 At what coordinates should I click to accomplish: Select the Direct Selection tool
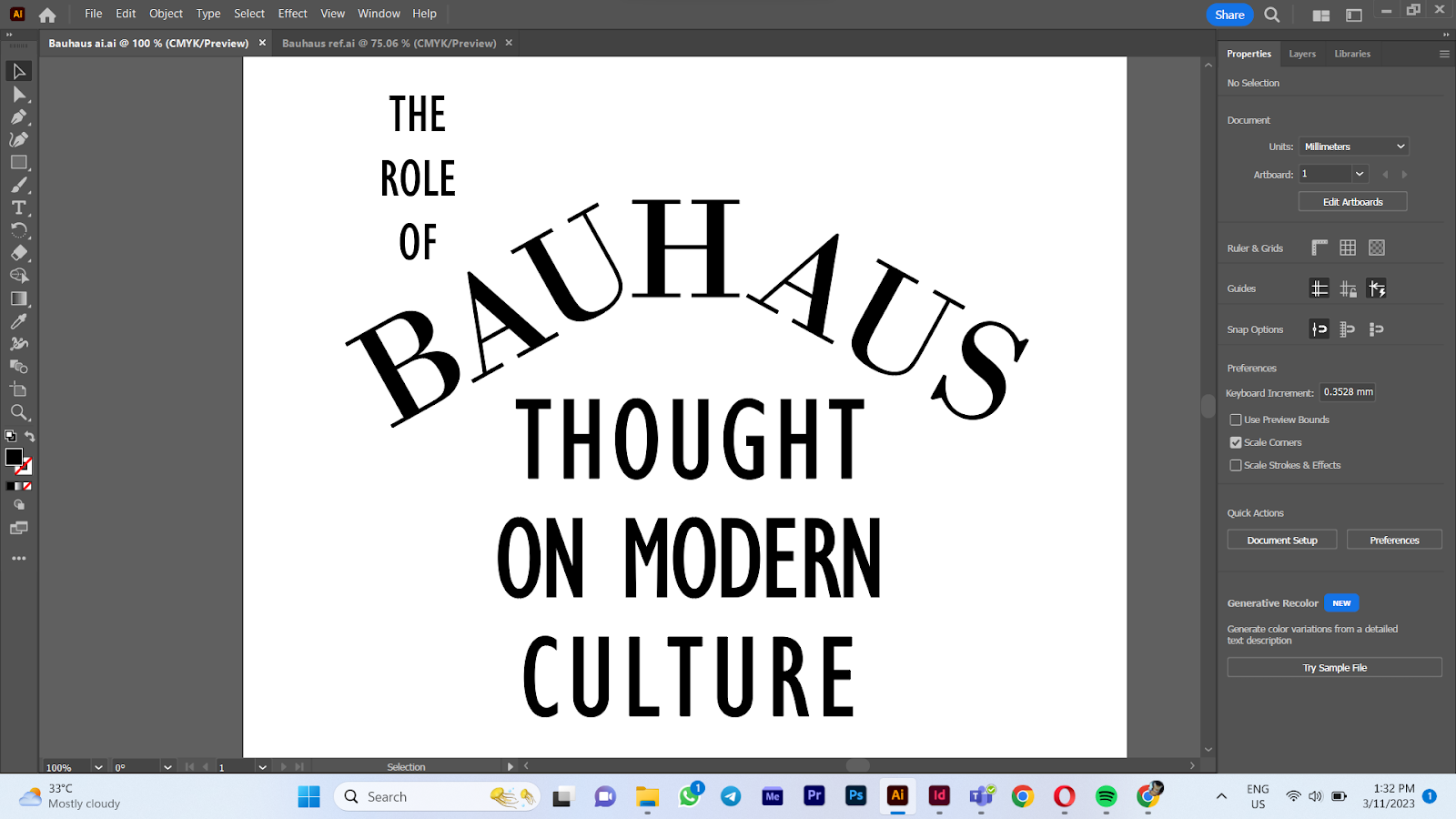19,94
